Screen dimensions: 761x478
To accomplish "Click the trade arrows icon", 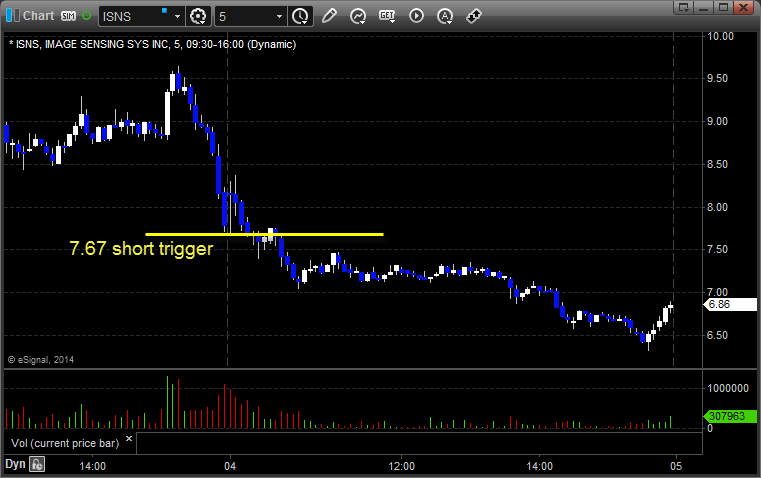I will (474, 16).
